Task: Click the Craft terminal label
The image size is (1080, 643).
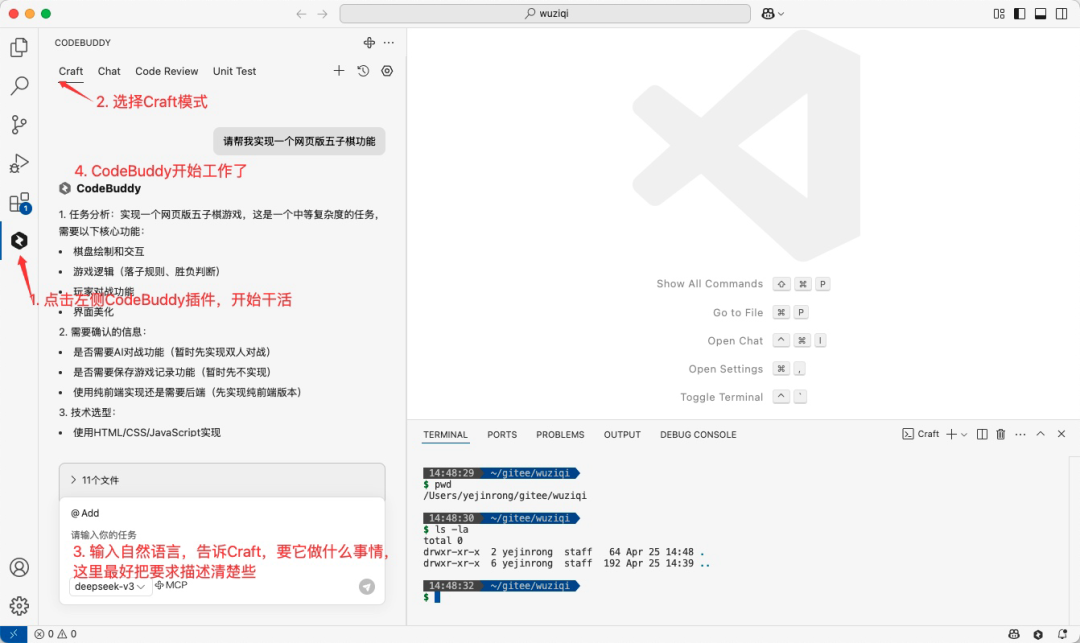Action: 921,434
